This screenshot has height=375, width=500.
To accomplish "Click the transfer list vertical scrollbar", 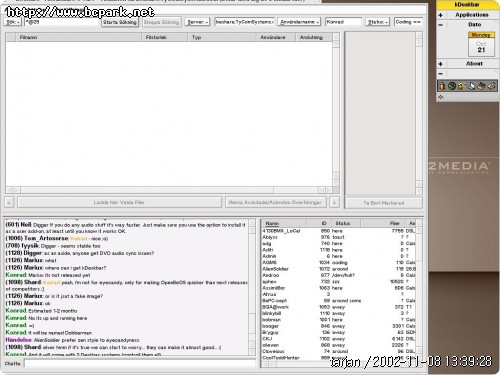I will 419,113.
